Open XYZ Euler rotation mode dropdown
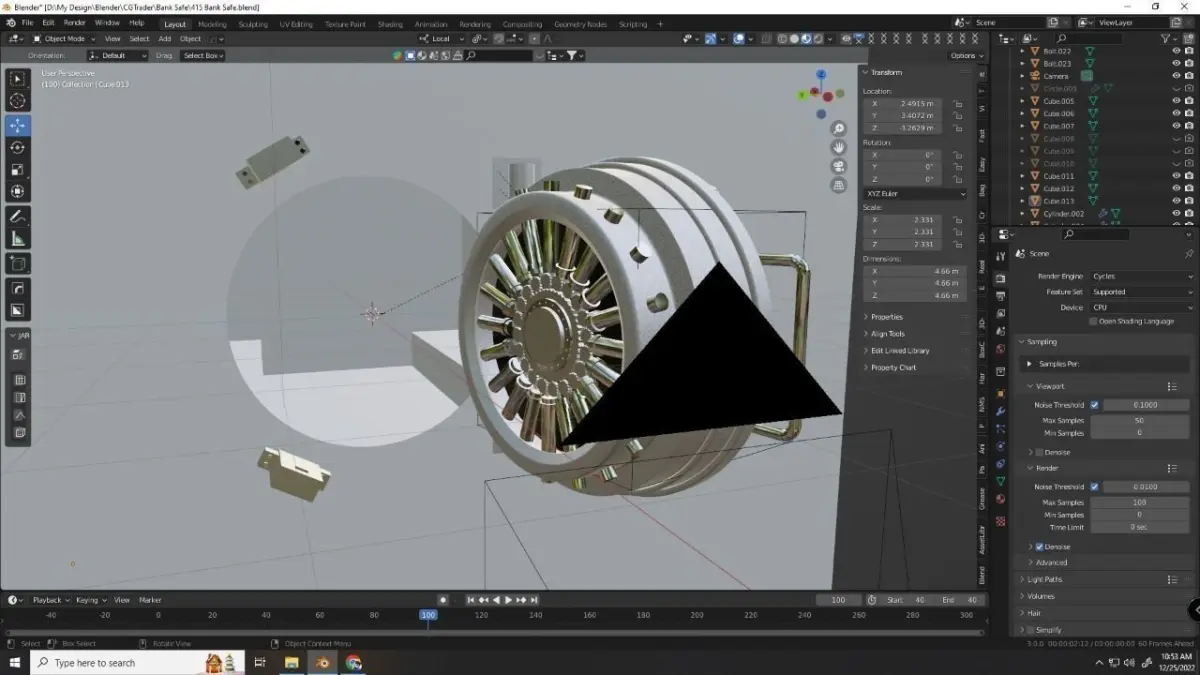The image size is (1200, 675). (x=915, y=194)
